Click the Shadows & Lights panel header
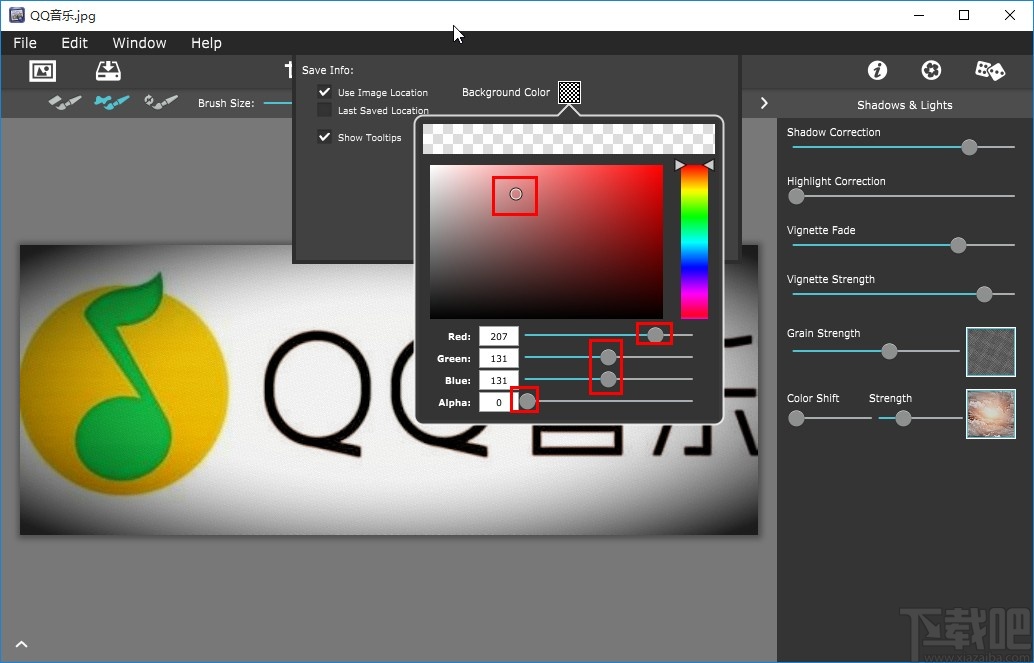The height and width of the screenshot is (663, 1034). coord(905,105)
